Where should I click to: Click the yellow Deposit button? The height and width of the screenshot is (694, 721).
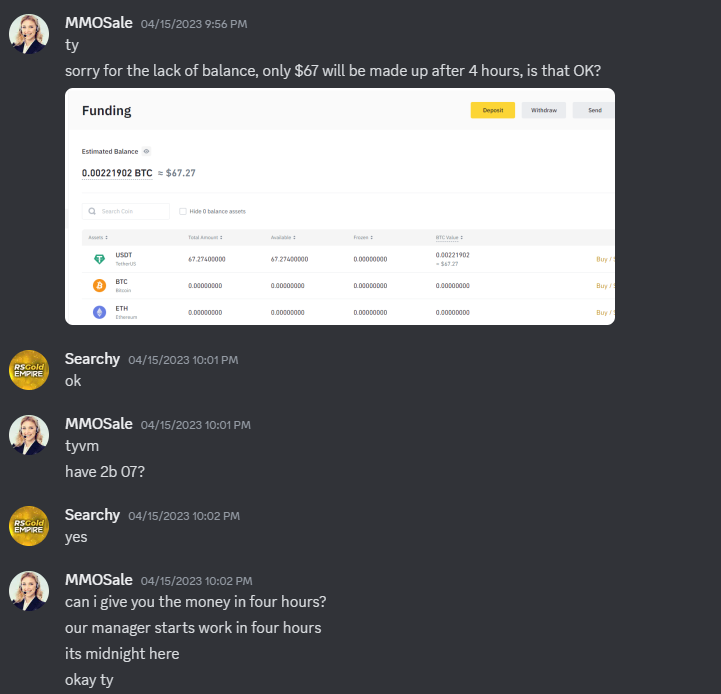point(492,110)
